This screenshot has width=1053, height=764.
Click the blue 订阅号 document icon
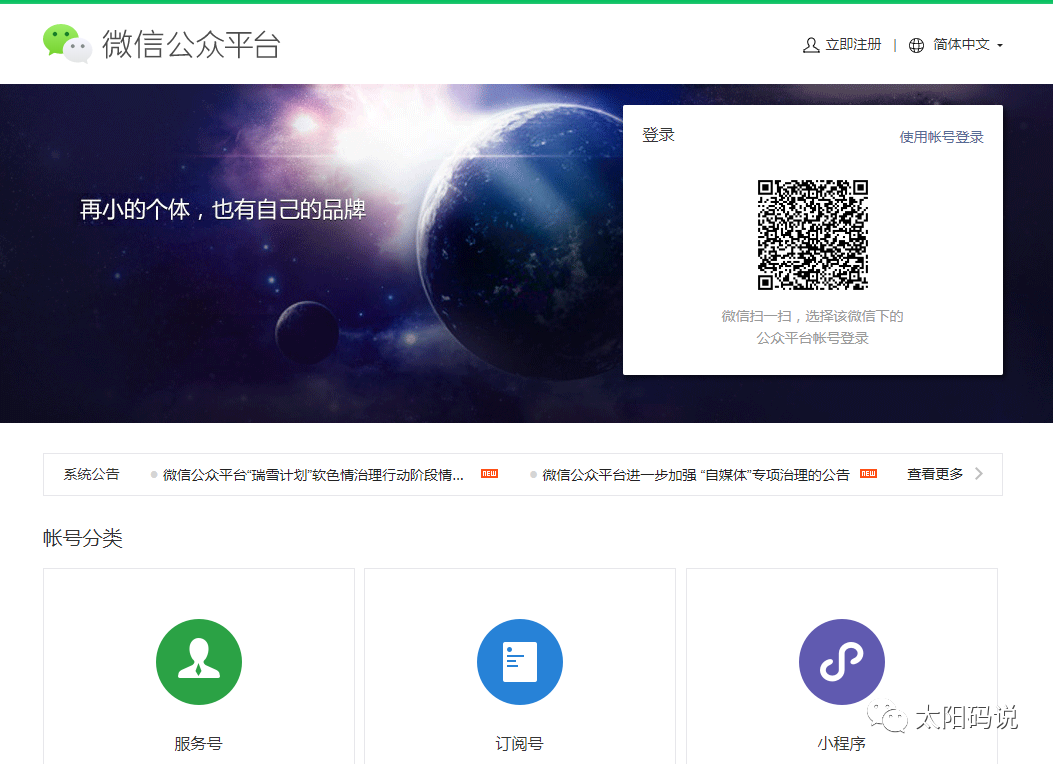(520, 661)
